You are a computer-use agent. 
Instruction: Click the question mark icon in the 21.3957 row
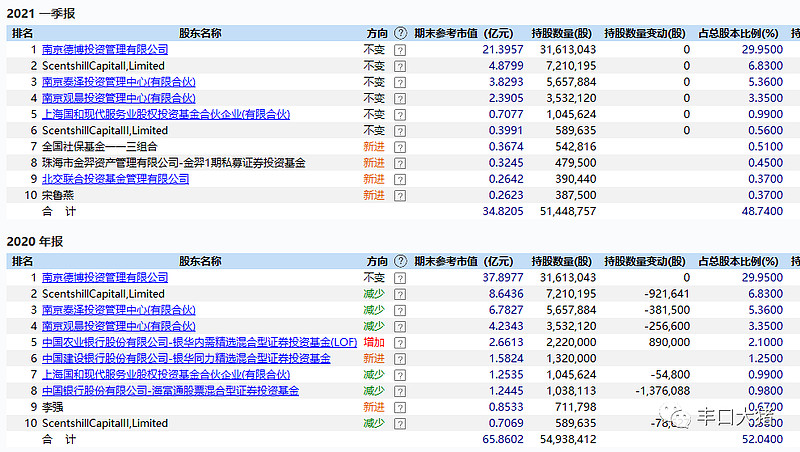click(400, 50)
